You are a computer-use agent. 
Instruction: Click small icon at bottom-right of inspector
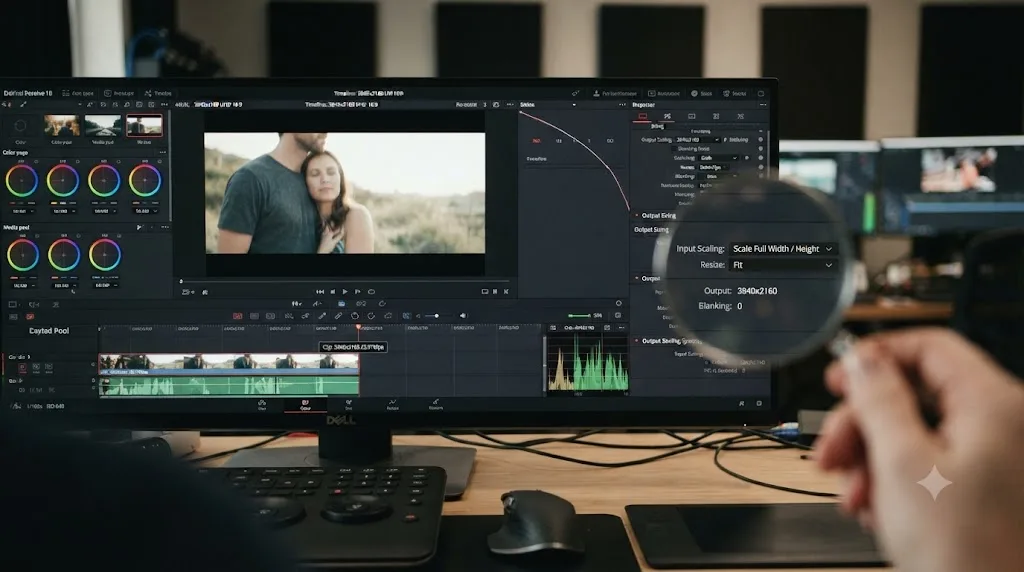pos(759,404)
